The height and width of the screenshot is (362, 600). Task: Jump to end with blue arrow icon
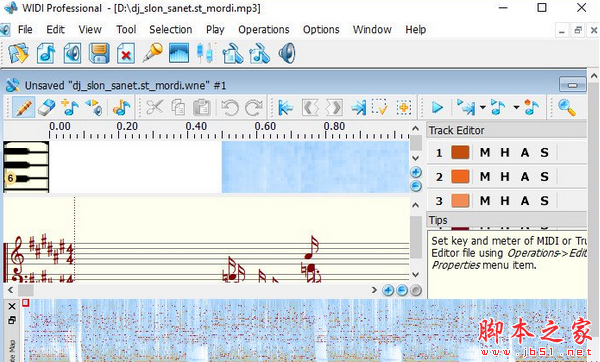point(359,108)
